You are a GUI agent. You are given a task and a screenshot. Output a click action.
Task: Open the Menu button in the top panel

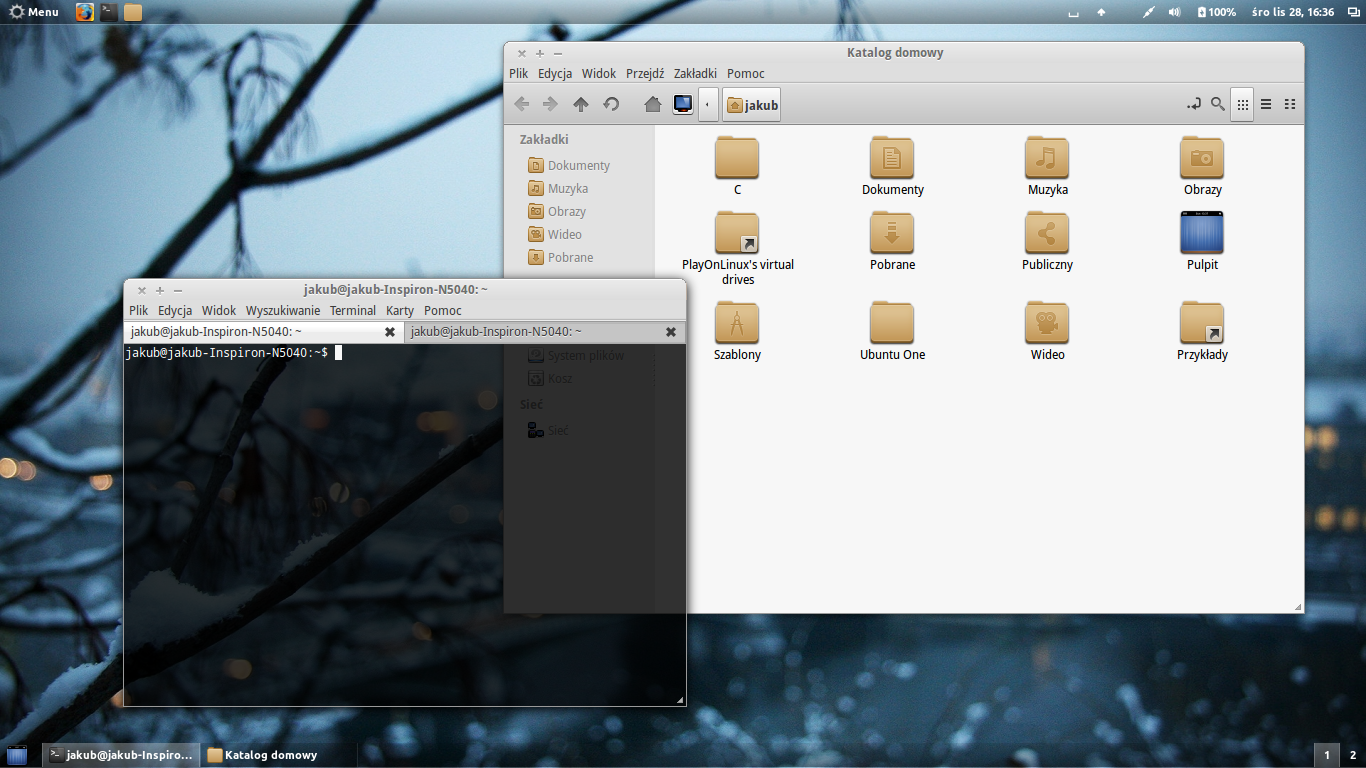tap(34, 12)
